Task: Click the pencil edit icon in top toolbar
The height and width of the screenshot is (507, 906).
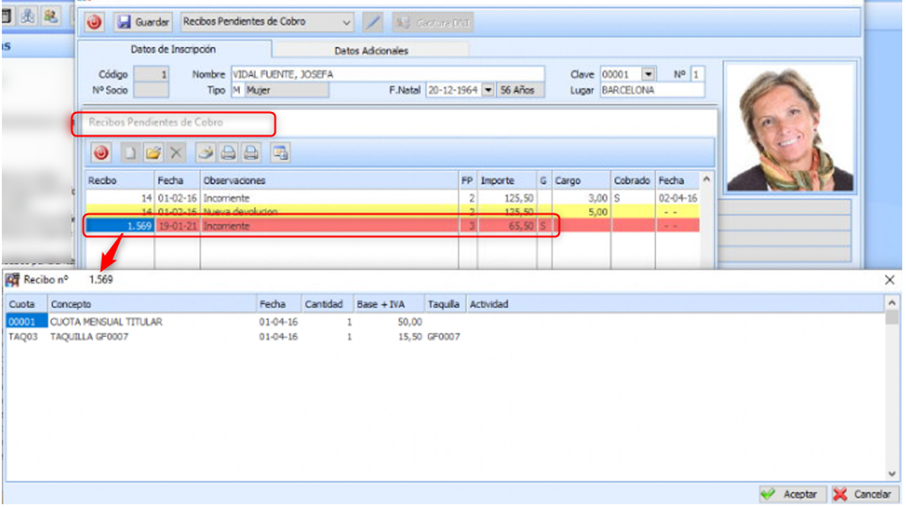Action: pos(372,22)
